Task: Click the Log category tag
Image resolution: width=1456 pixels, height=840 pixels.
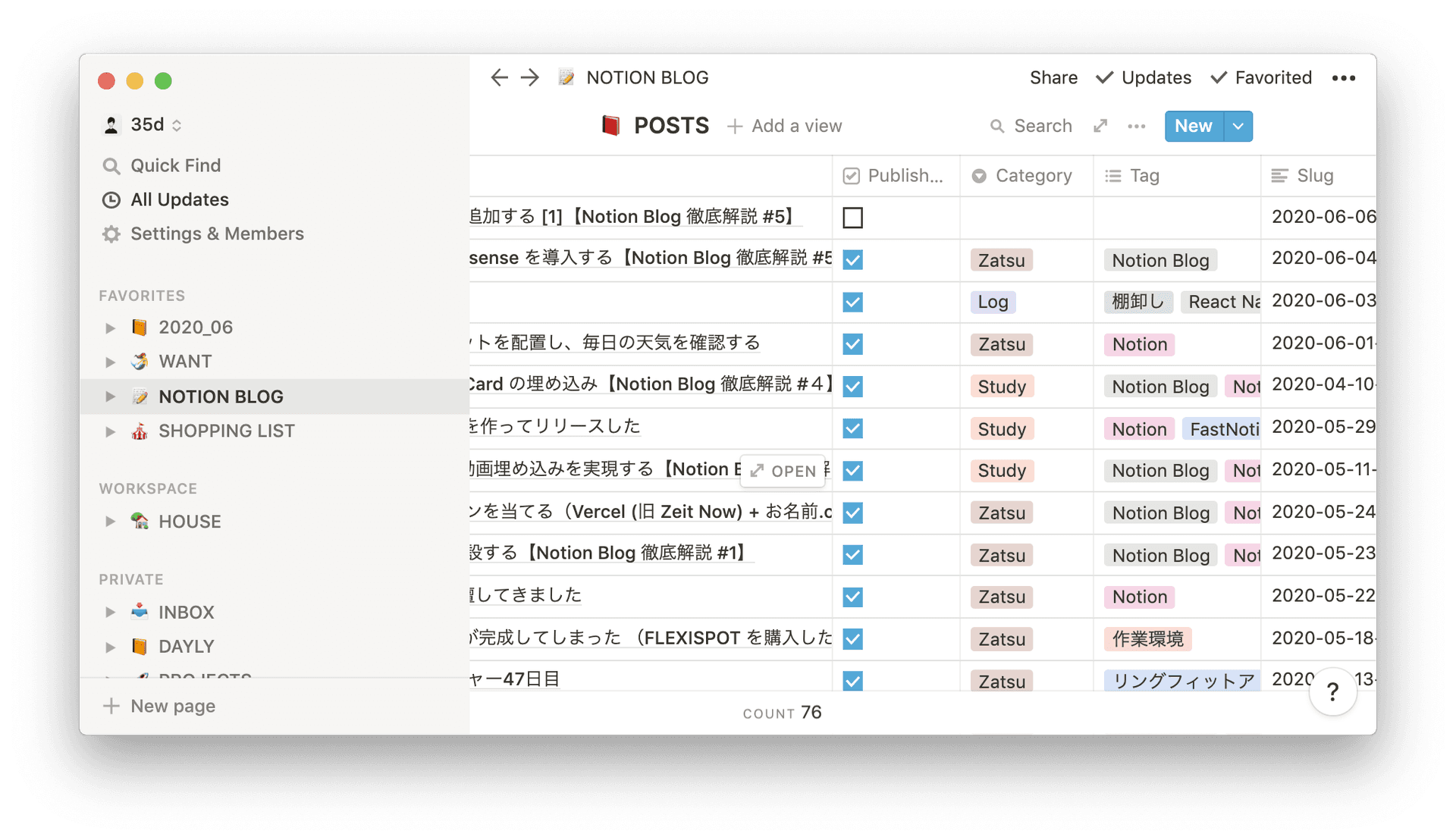Action: point(993,302)
